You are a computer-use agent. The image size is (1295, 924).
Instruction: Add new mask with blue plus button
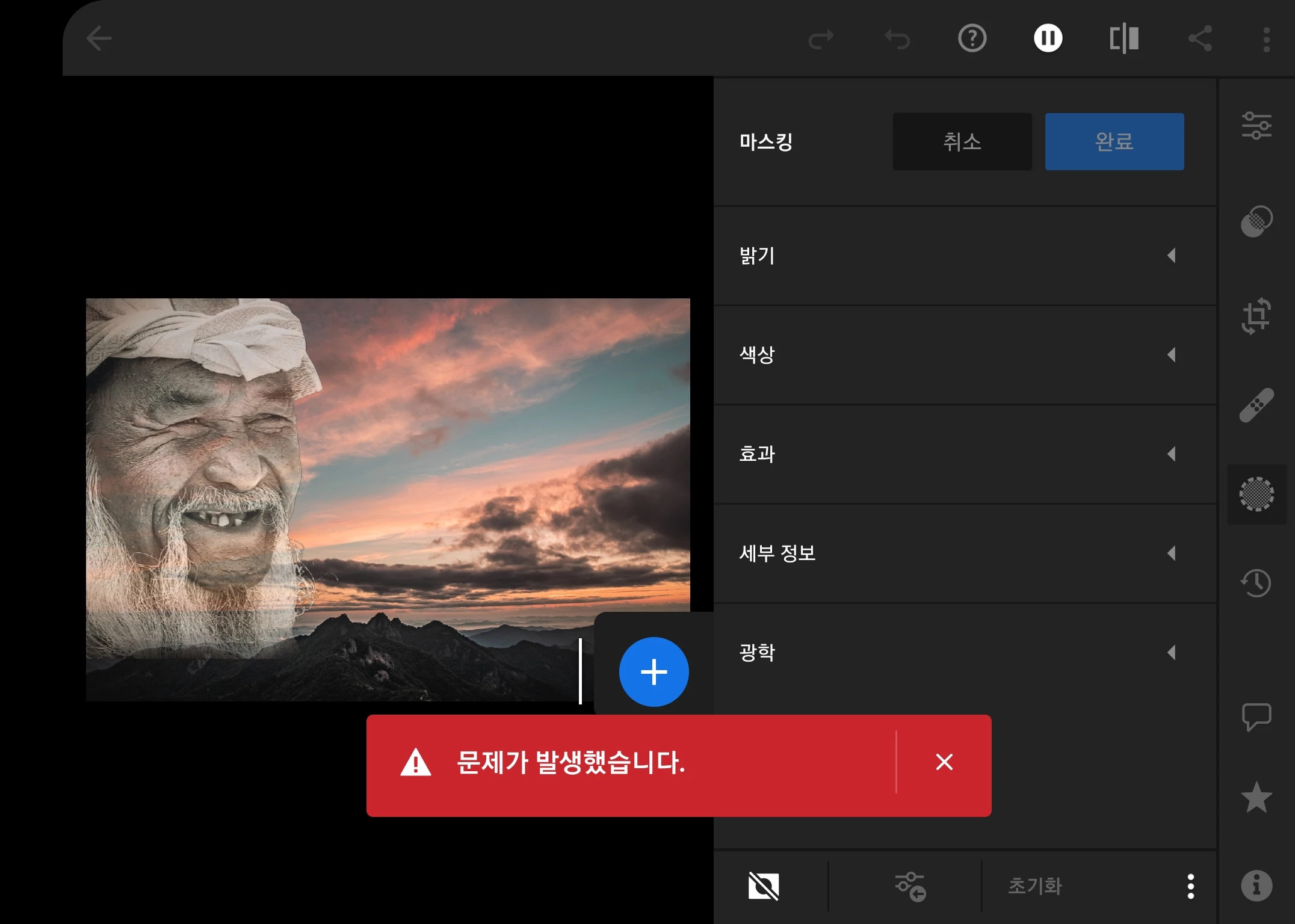654,672
